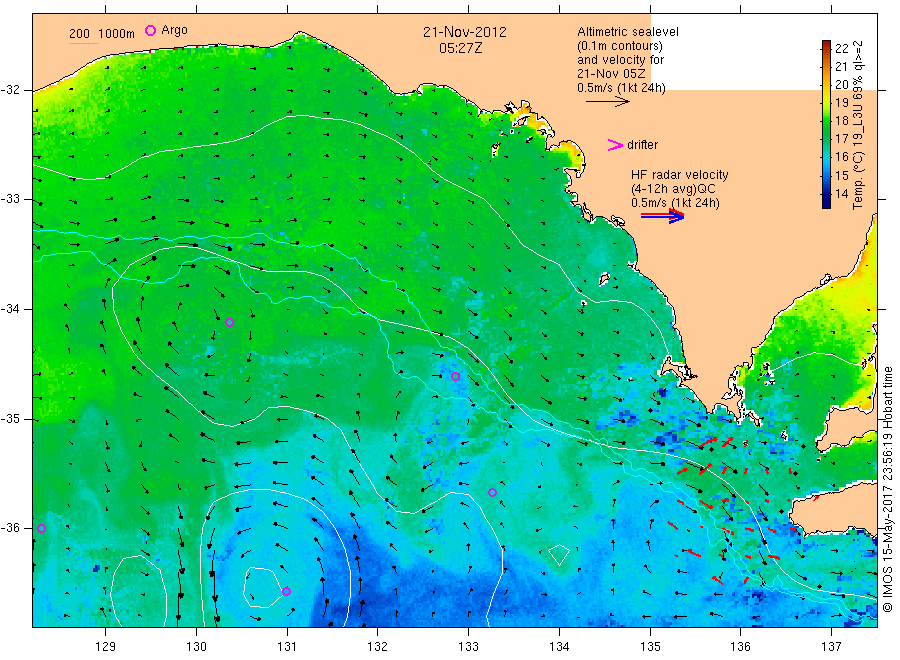This screenshot has height=660, width=900.
Task: Select the Argo float marker near 132.9E, 34.6S
Action: (x=456, y=376)
